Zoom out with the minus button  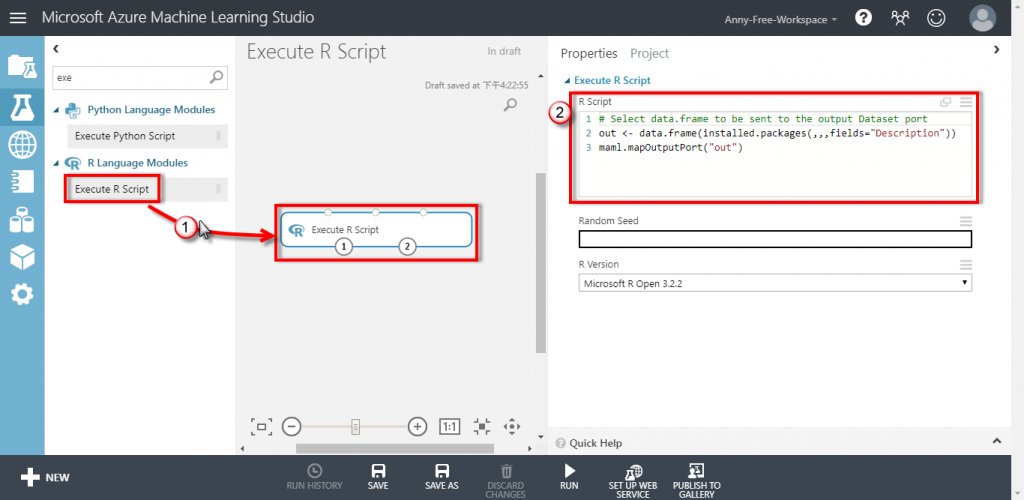[x=291, y=427]
